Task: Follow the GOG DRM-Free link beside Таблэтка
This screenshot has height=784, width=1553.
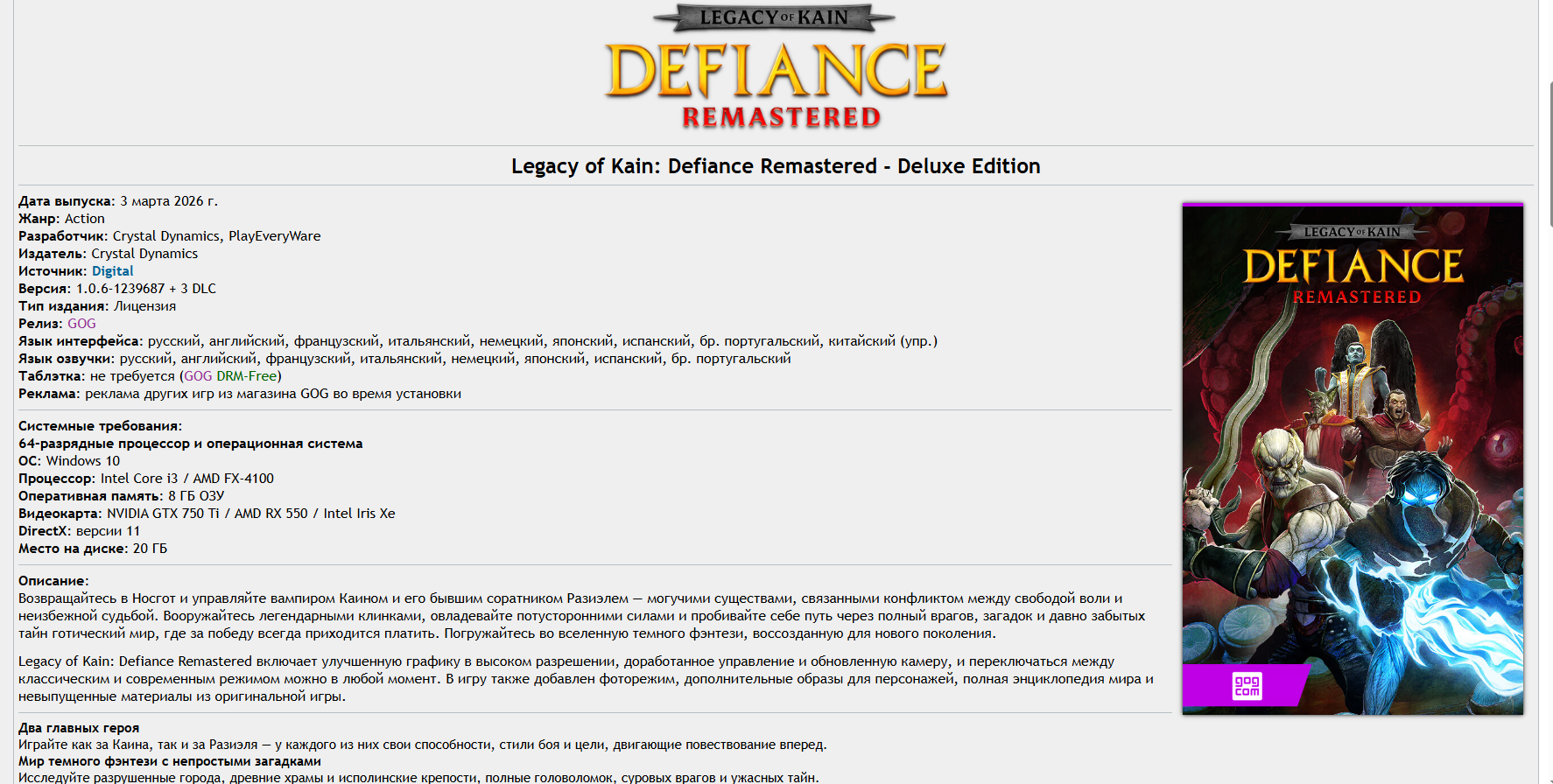Action: [x=230, y=376]
